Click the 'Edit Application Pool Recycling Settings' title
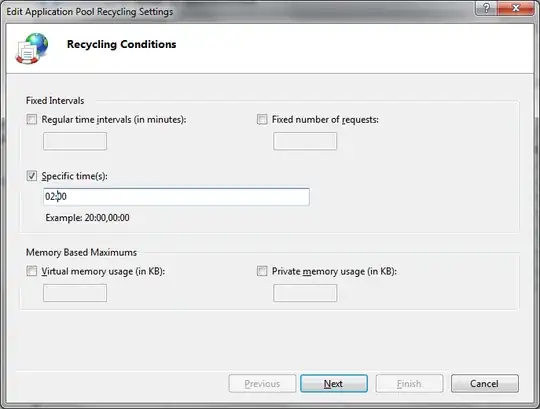 tap(90, 12)
